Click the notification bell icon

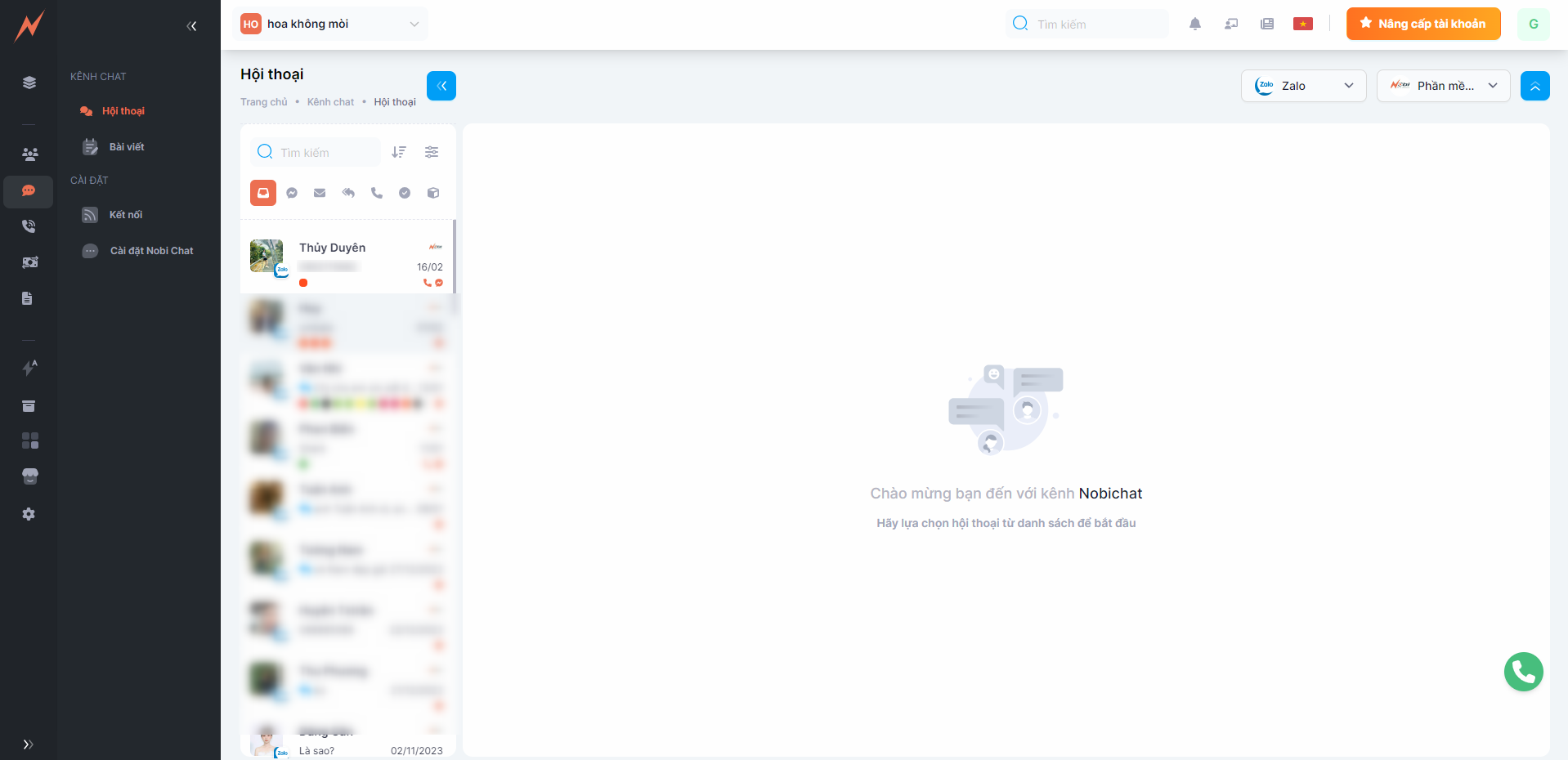pyautogui.click(x=1194, y=24)
